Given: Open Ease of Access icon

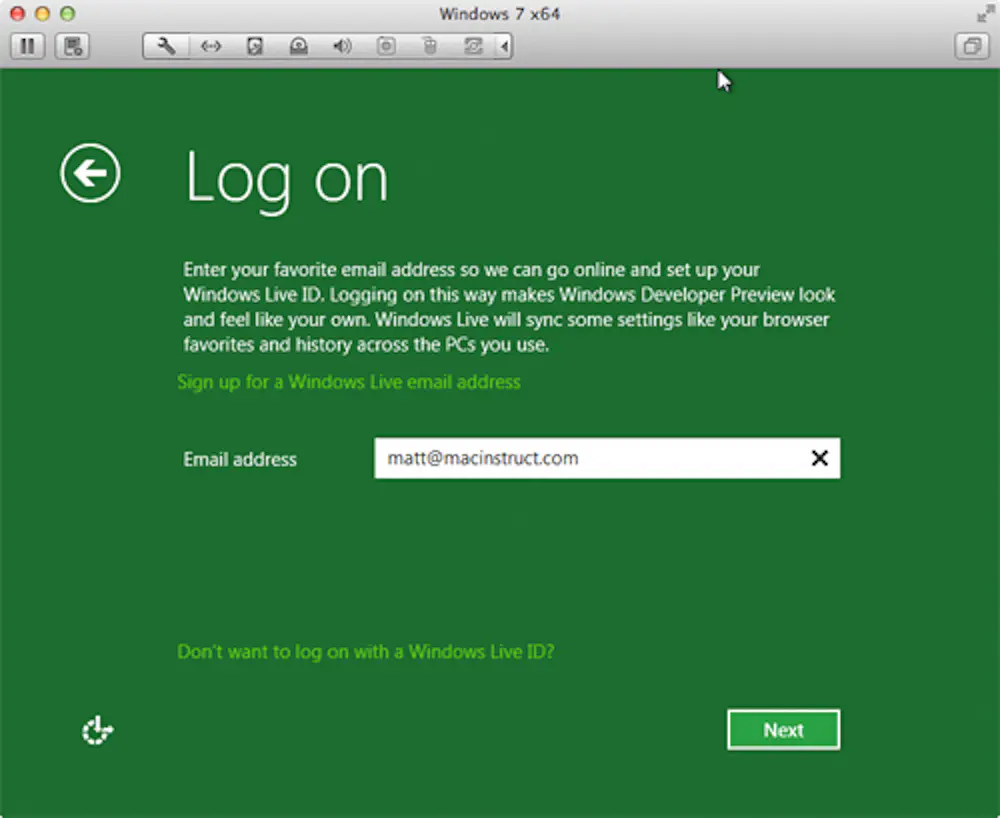Looking at the screenshot, I should (97, 731).
